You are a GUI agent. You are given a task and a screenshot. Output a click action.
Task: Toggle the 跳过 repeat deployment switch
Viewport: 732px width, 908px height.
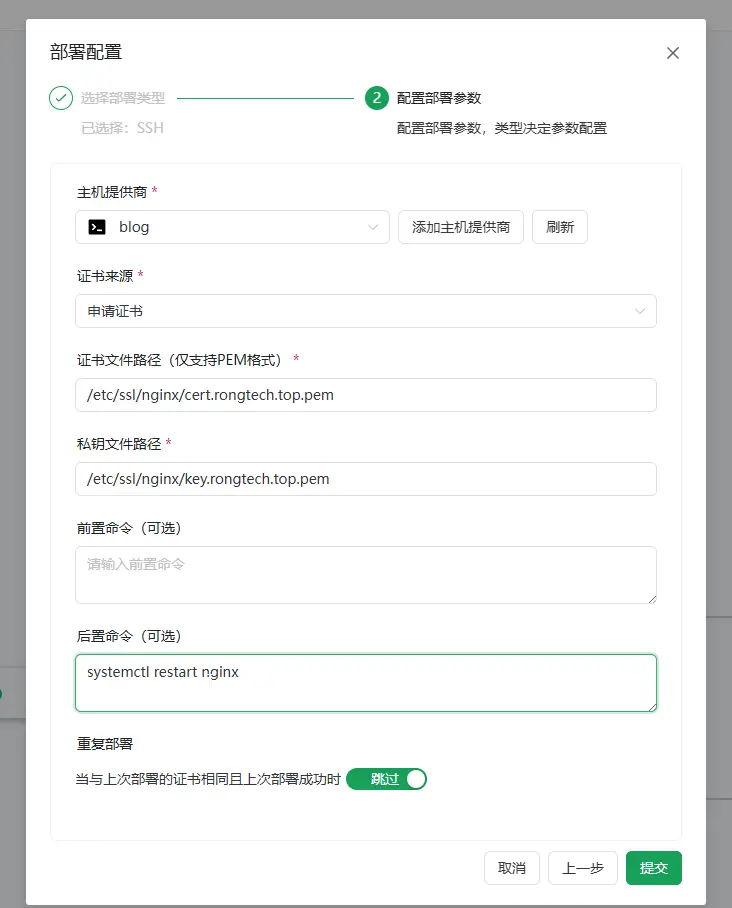(386, 779)
